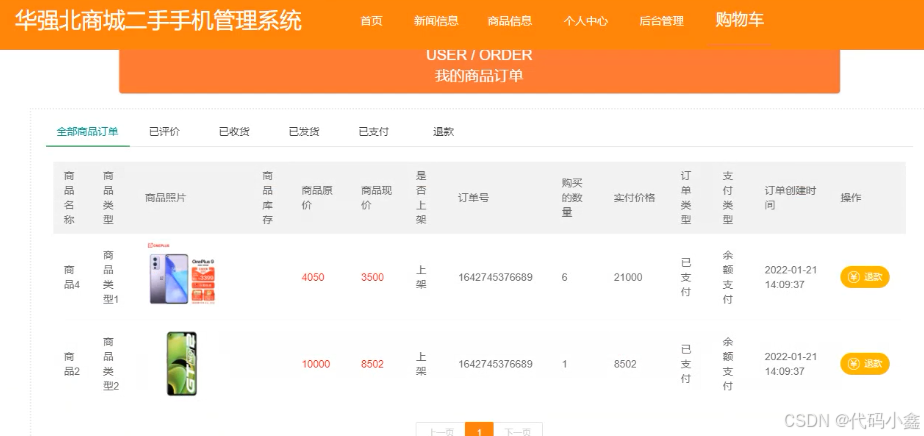Click the 订单创建时间 column header
Viewport: 924px width, 436px height.
(x=790, y=198)
